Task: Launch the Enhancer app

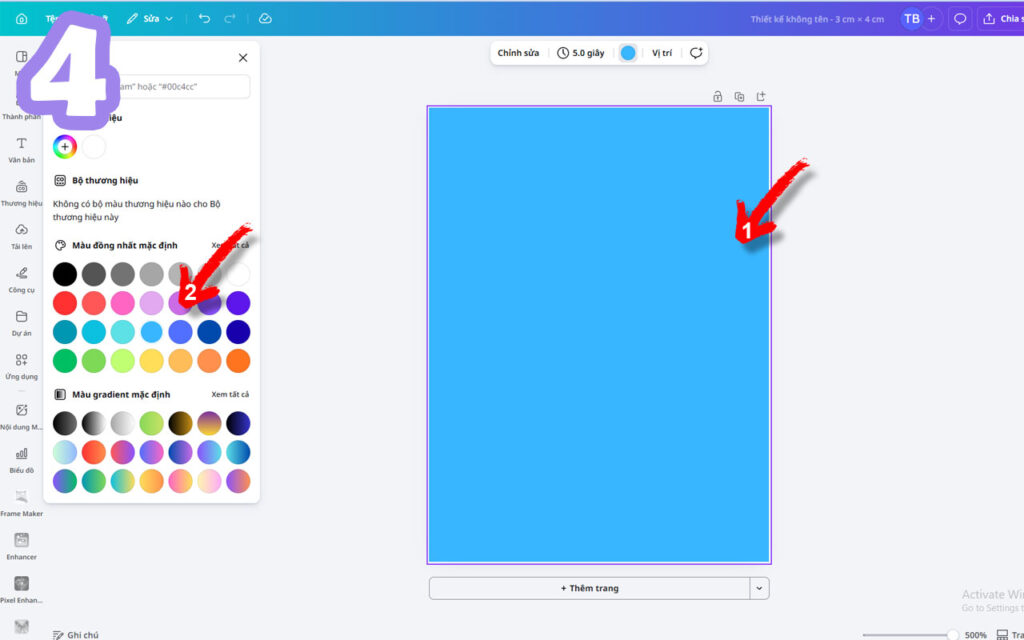Action: click(22, 547)
